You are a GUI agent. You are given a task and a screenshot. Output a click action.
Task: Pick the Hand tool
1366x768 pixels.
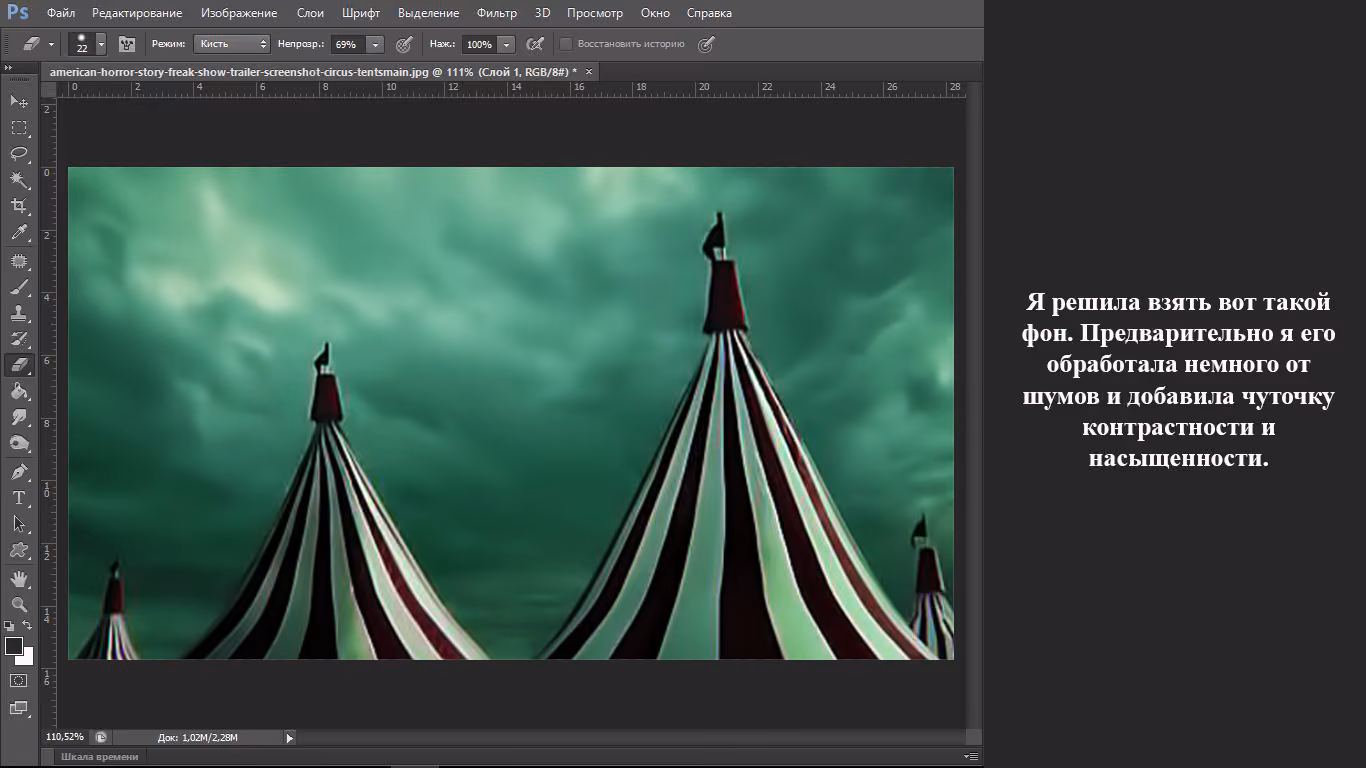[19, 578]
